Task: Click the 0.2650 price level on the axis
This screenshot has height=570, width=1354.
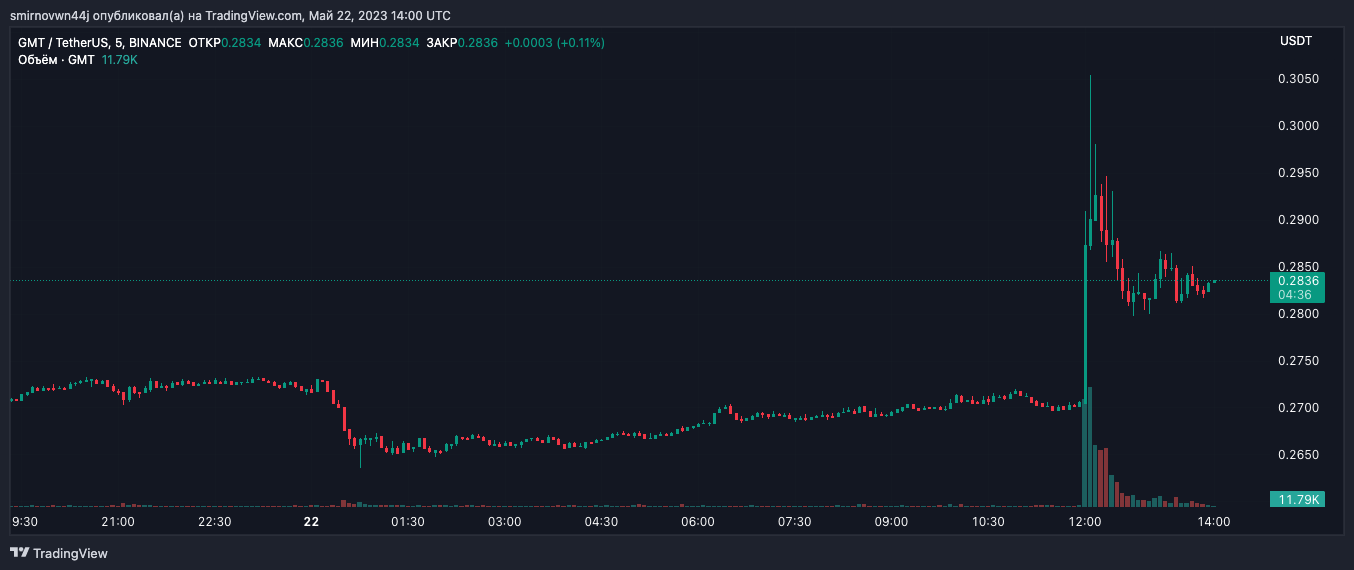Action: click(x=1298, y=455)
